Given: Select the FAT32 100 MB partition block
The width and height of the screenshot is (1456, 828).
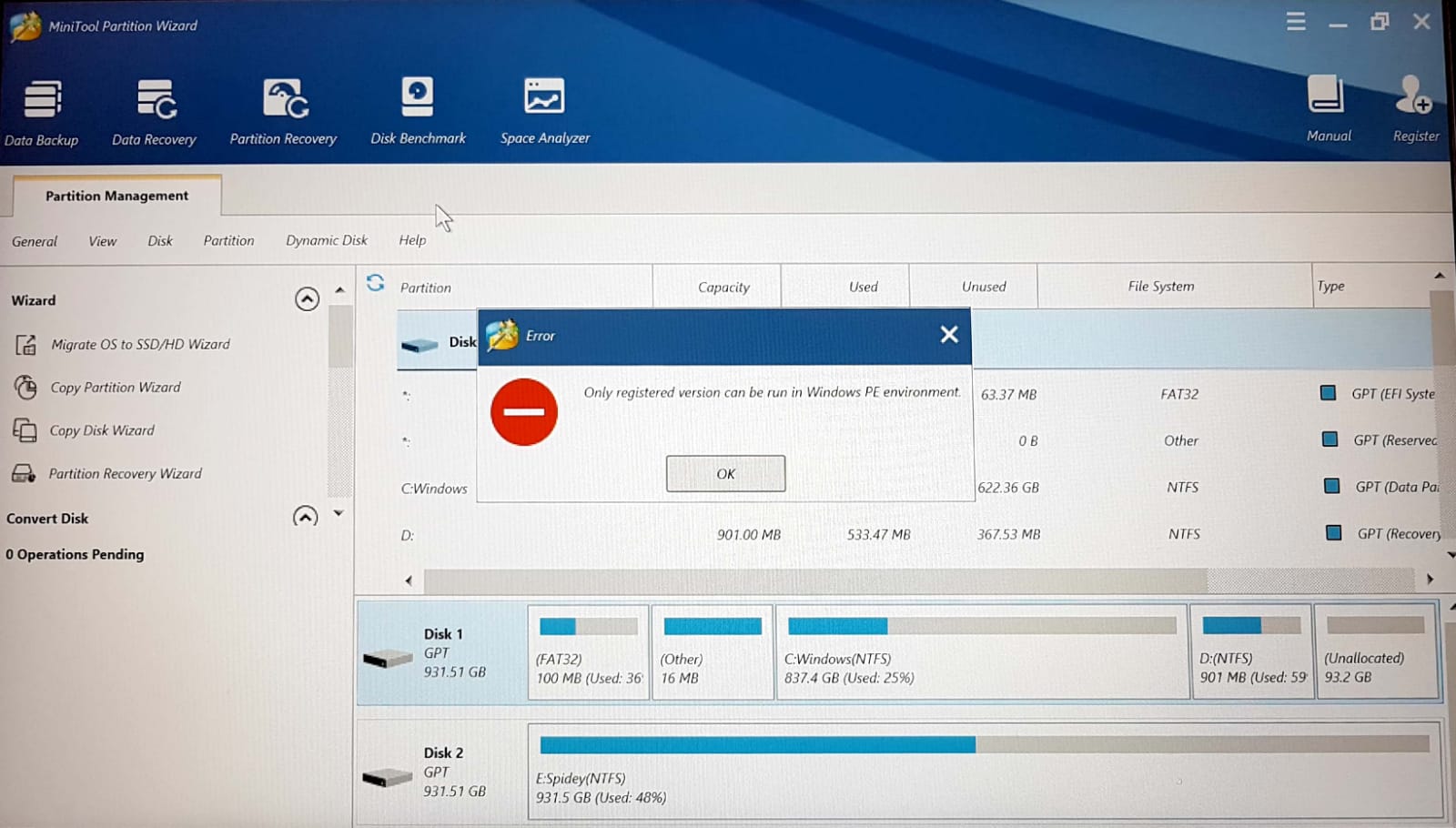Looking at the screenshot, I should (588, 652).
